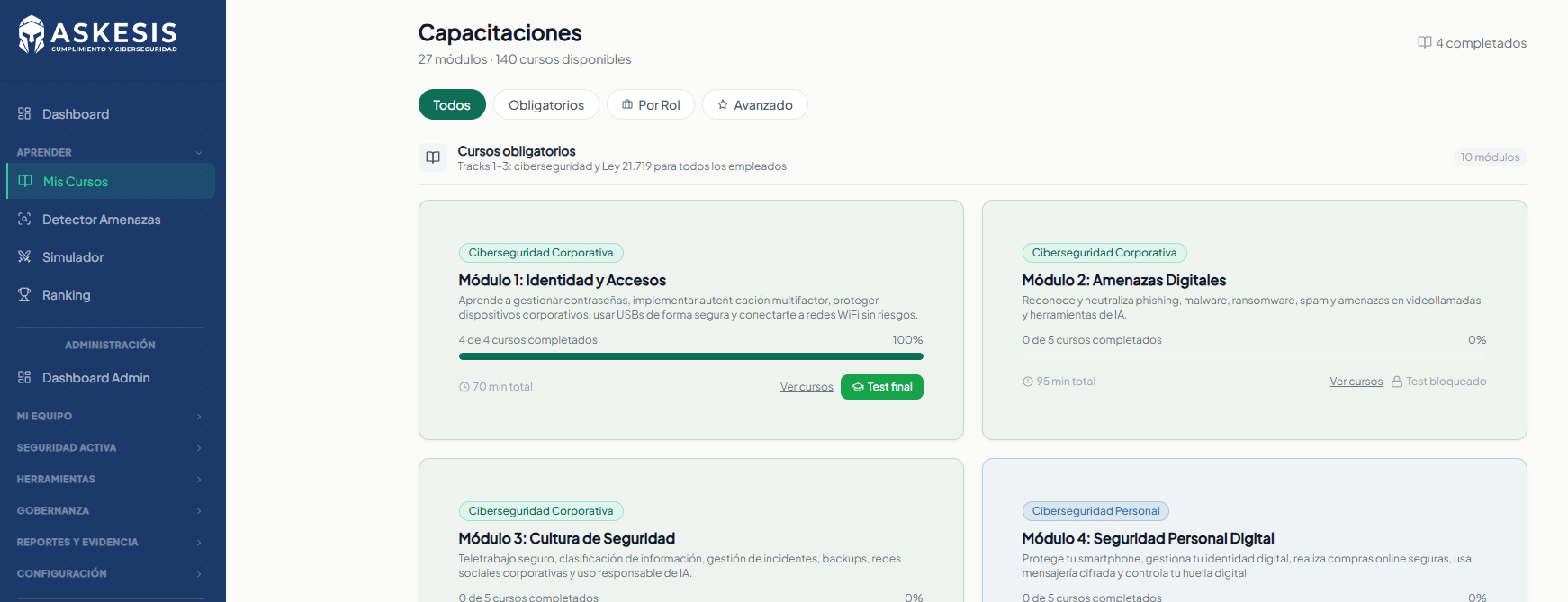1568x602 pixels.
Task: Click the book icon next to 4 completados
Action: click(x=1425, y=42)
